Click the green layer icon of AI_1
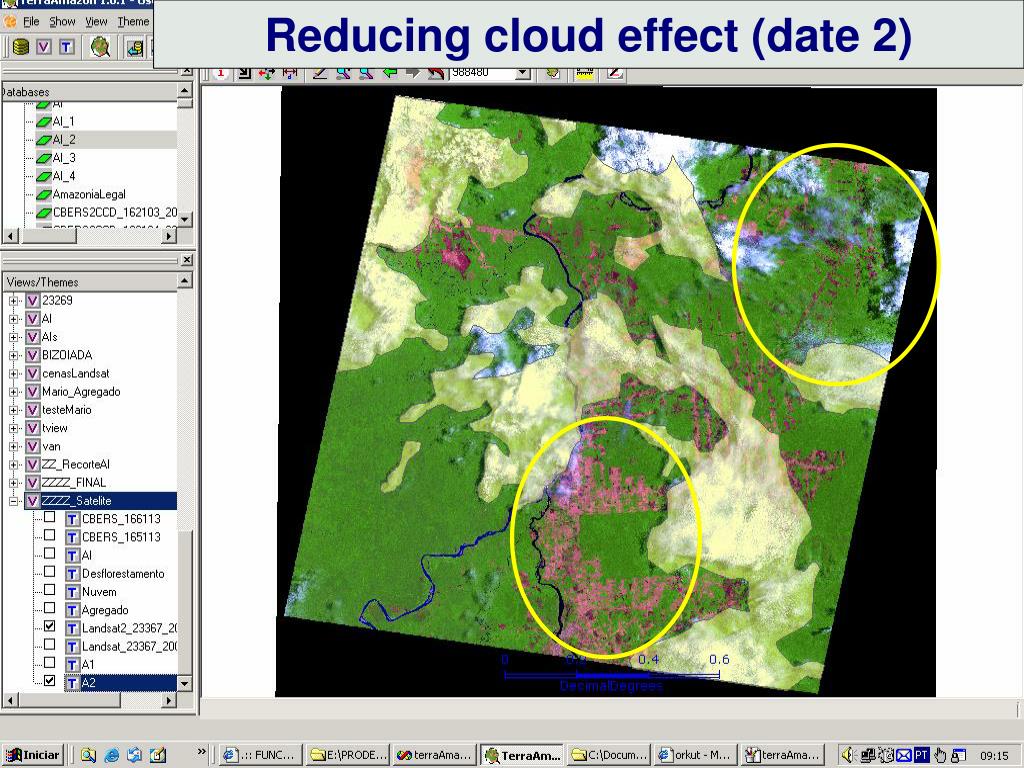 tap(44, 121)
